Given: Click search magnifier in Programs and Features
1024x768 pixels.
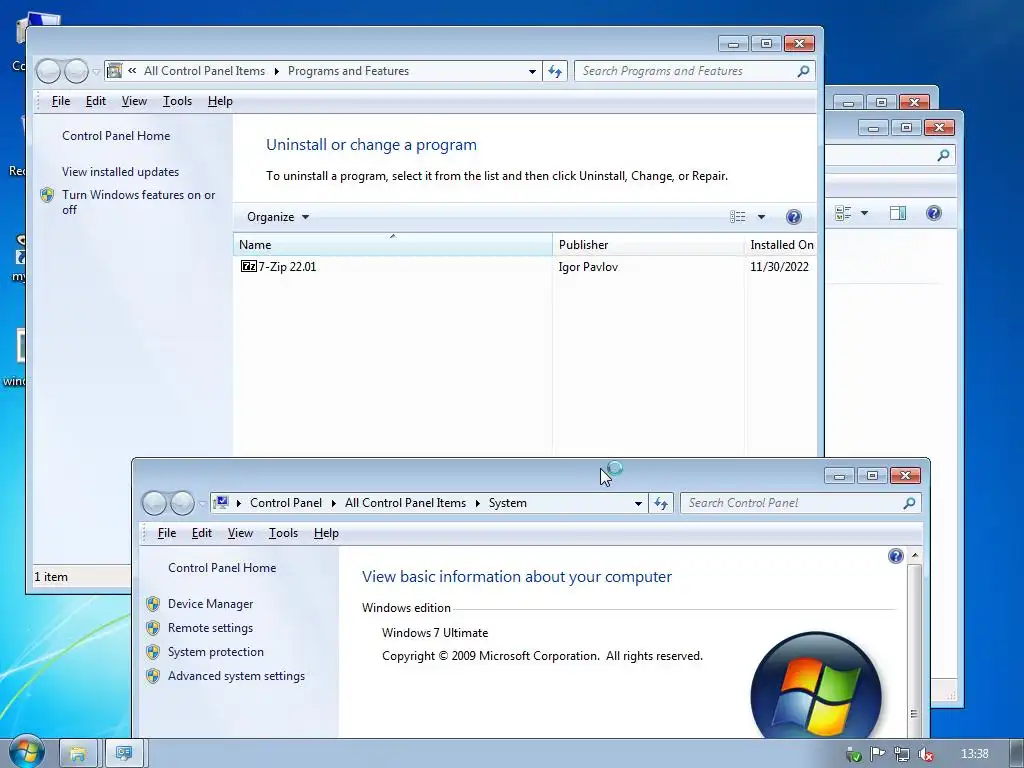Looking at the screenshot, I should [803, 71].
